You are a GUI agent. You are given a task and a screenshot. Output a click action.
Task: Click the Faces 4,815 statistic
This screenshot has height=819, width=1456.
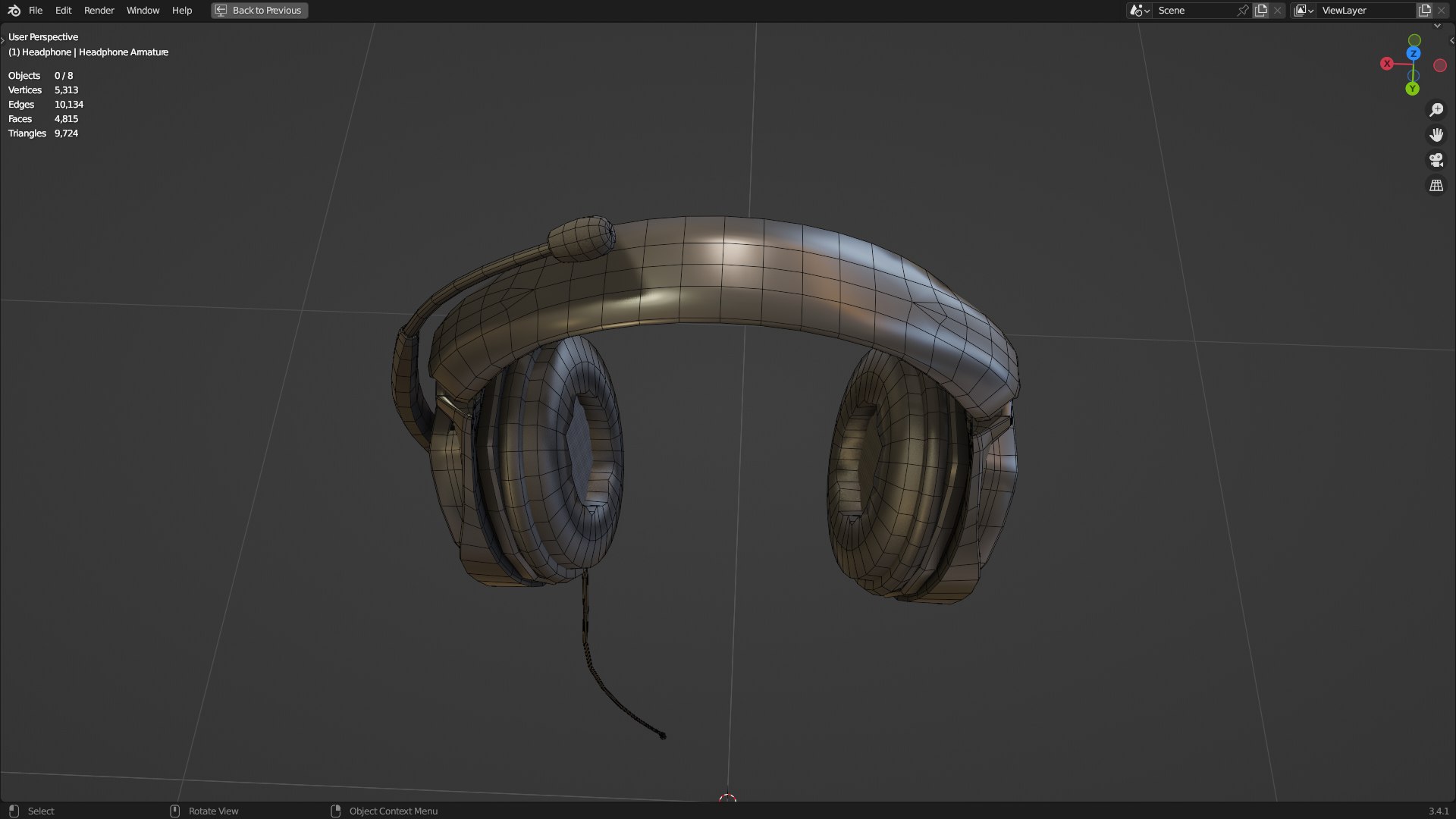(x=43, y=119)
